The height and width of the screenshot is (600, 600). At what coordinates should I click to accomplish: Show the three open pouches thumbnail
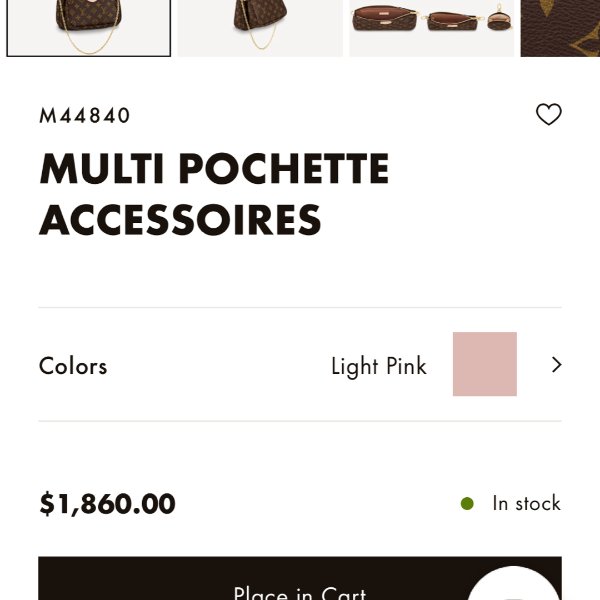(x=432, y=28)
